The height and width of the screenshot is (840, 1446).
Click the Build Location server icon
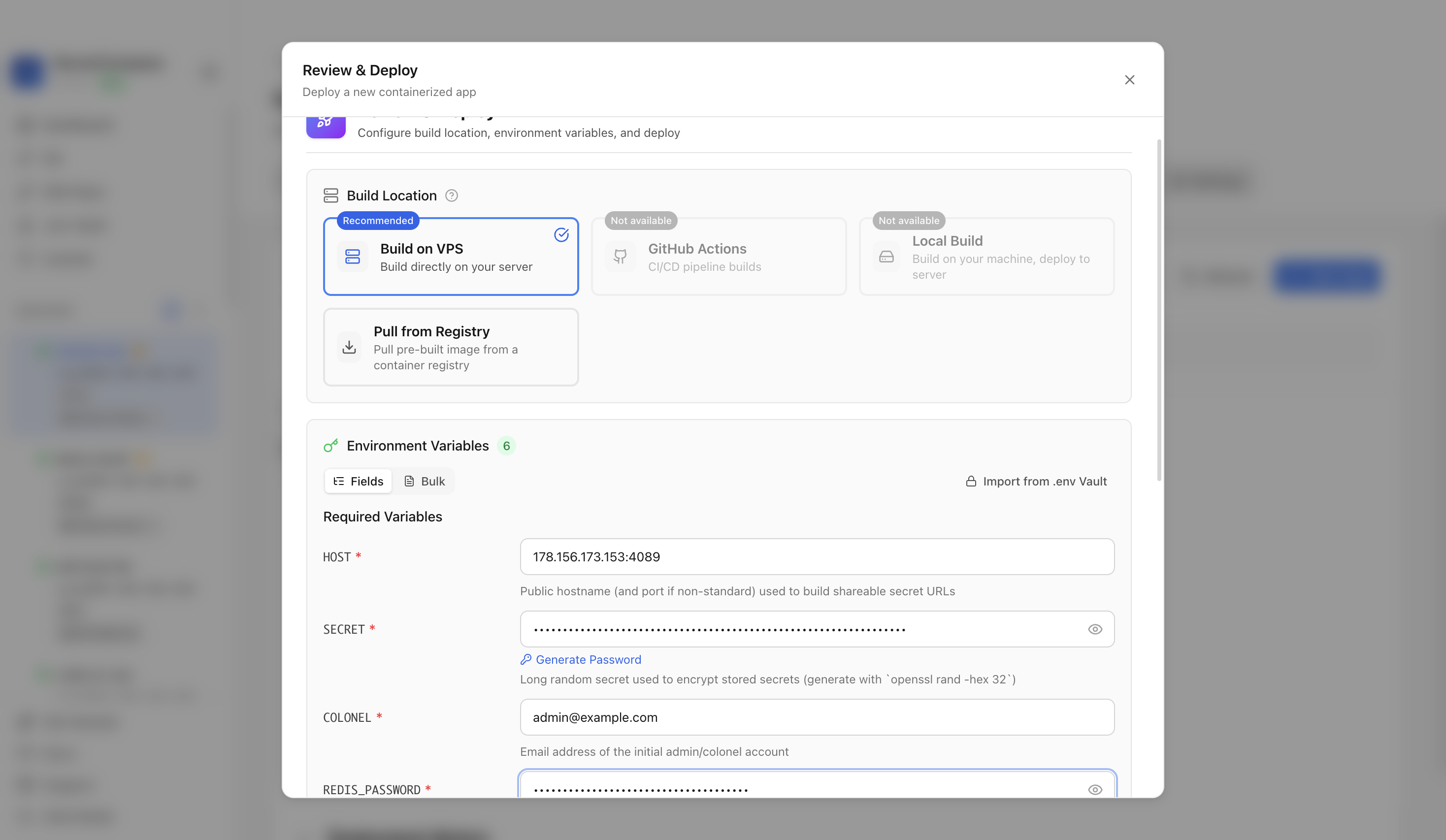331,195
